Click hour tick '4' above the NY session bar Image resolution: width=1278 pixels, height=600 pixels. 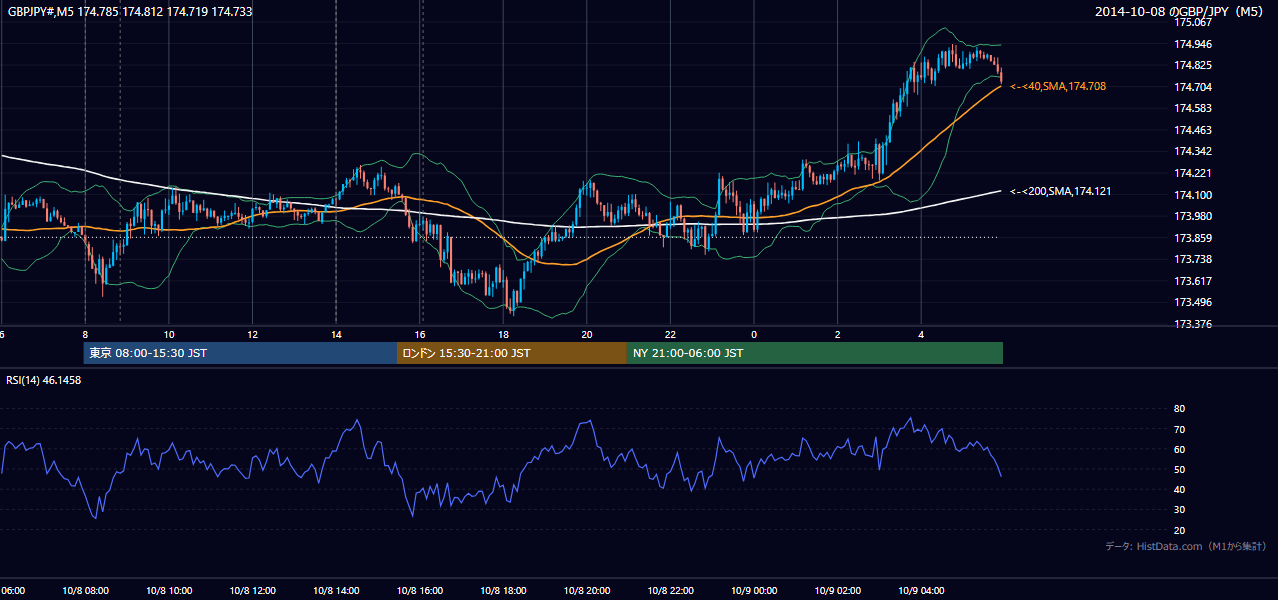click(921, 335)
